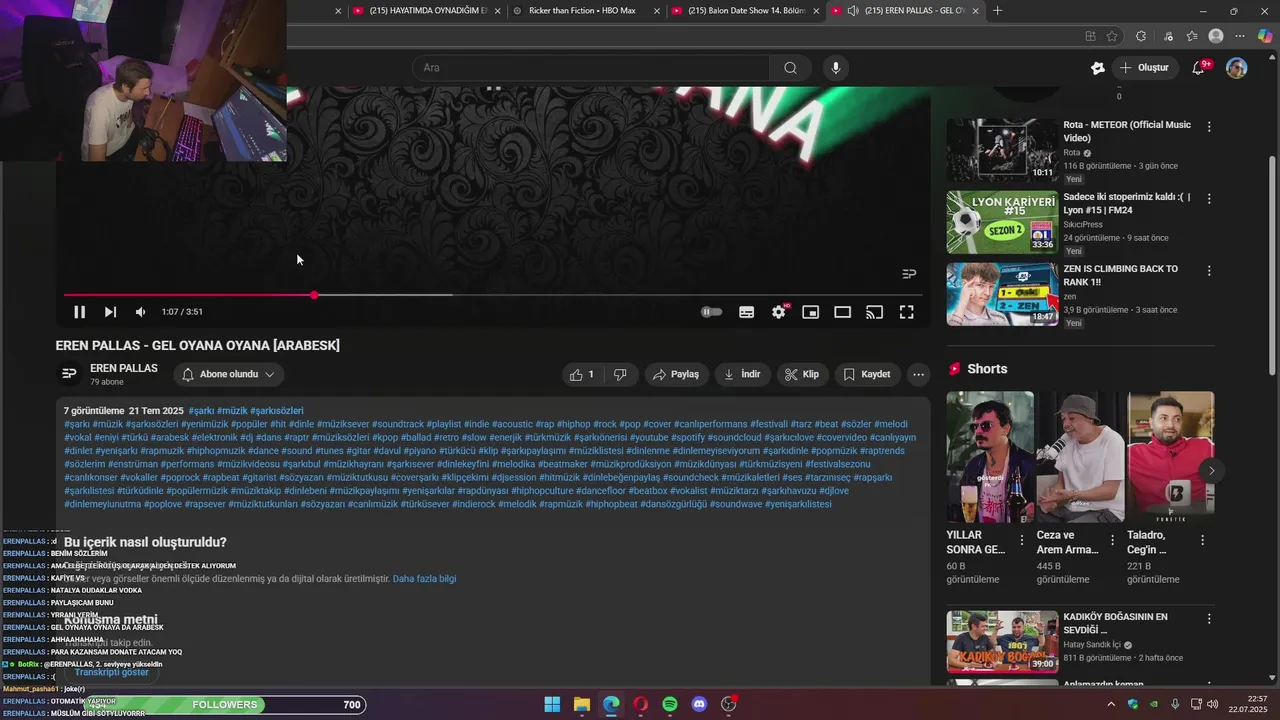Enable theater mode view

click(843, 312)
